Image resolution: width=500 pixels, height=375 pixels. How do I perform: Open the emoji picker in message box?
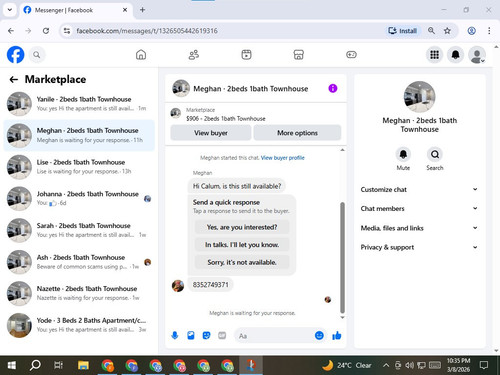coord(319,335)
